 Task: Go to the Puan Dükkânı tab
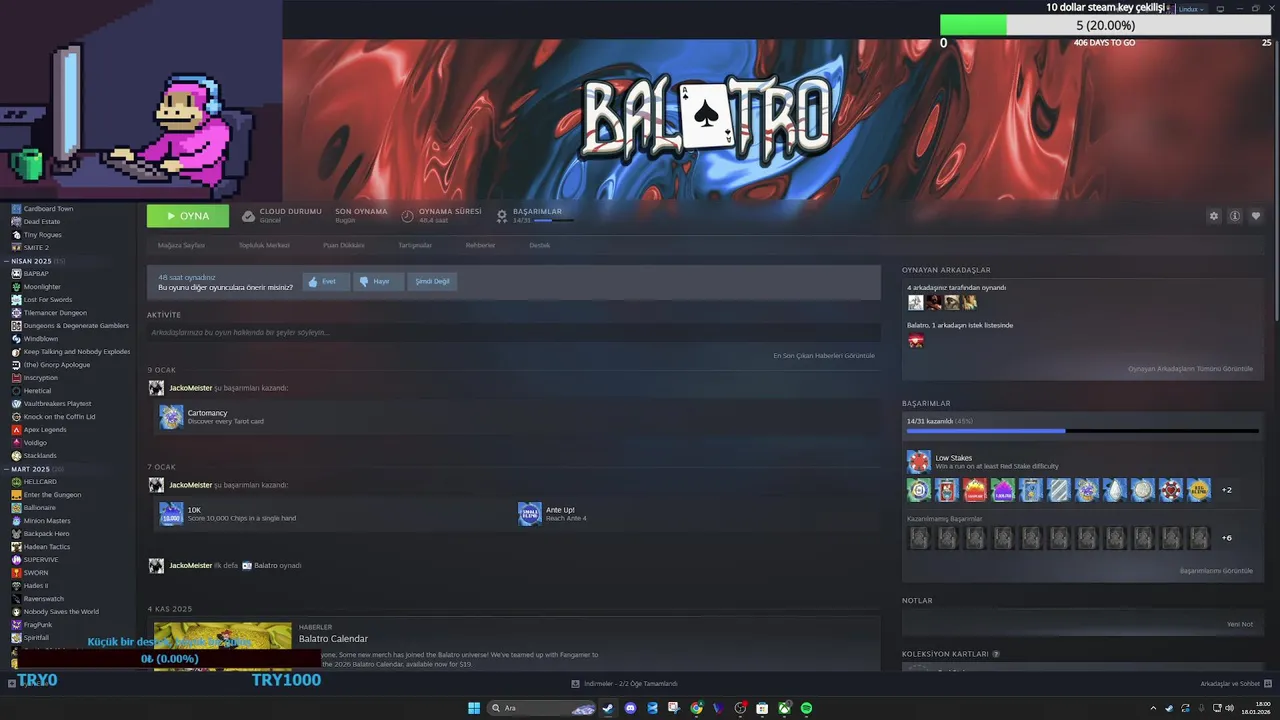[344, 245]
